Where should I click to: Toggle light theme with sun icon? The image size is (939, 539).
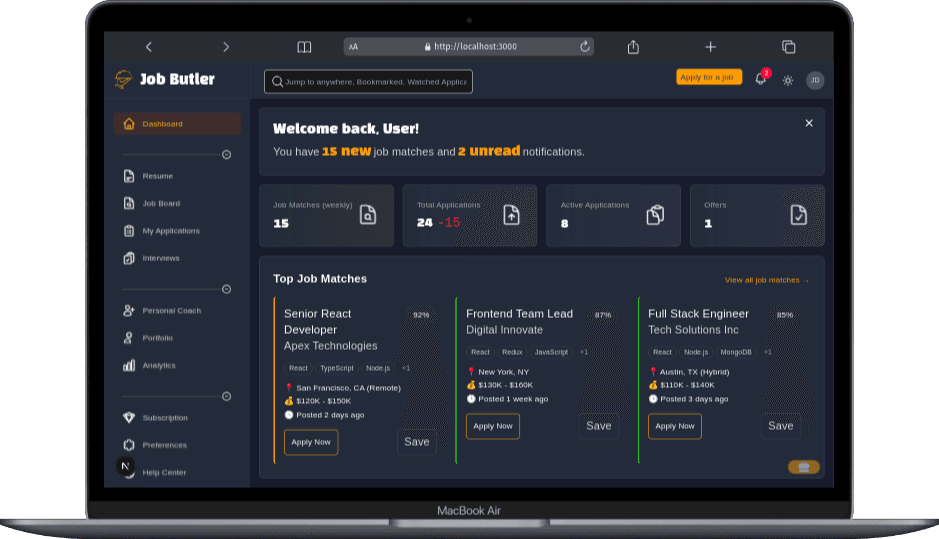[788, 80]
